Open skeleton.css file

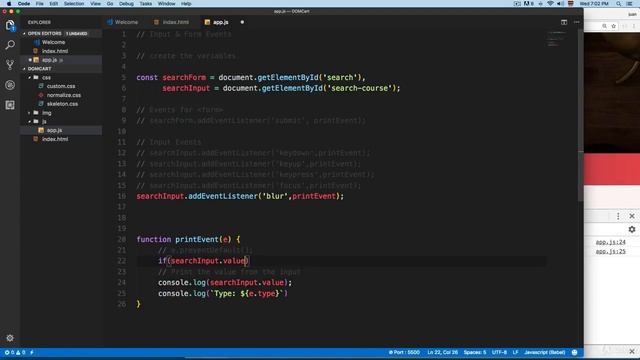pyautogui.click(x=62, y=104)
